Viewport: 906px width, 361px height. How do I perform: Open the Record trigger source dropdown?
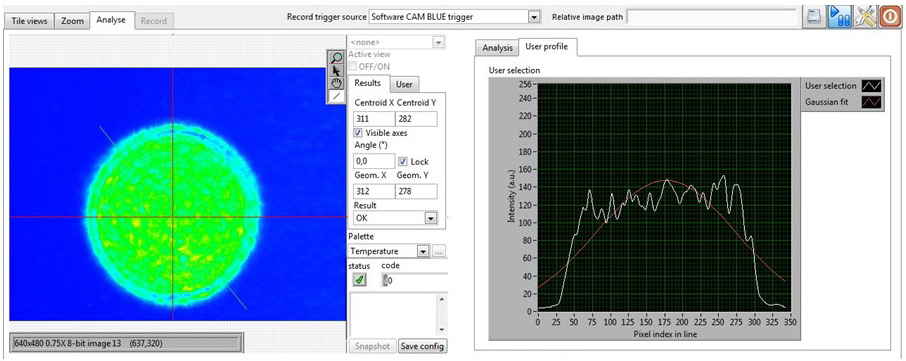click(x=455, y=17)
